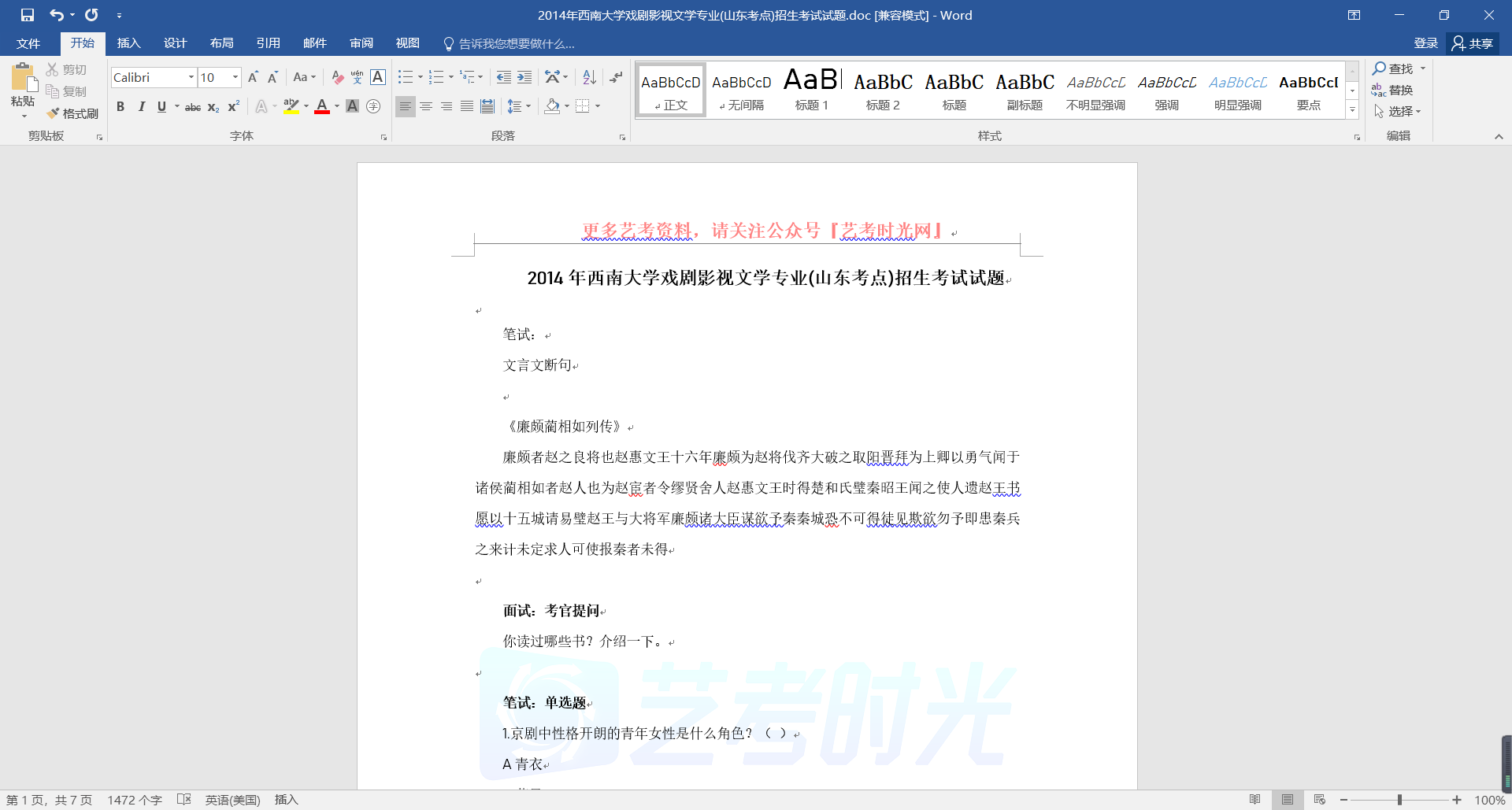Open the font size dropdown
Image resolution: width=1512 pixels, height=810 pixels.
(x=235, y=77)
